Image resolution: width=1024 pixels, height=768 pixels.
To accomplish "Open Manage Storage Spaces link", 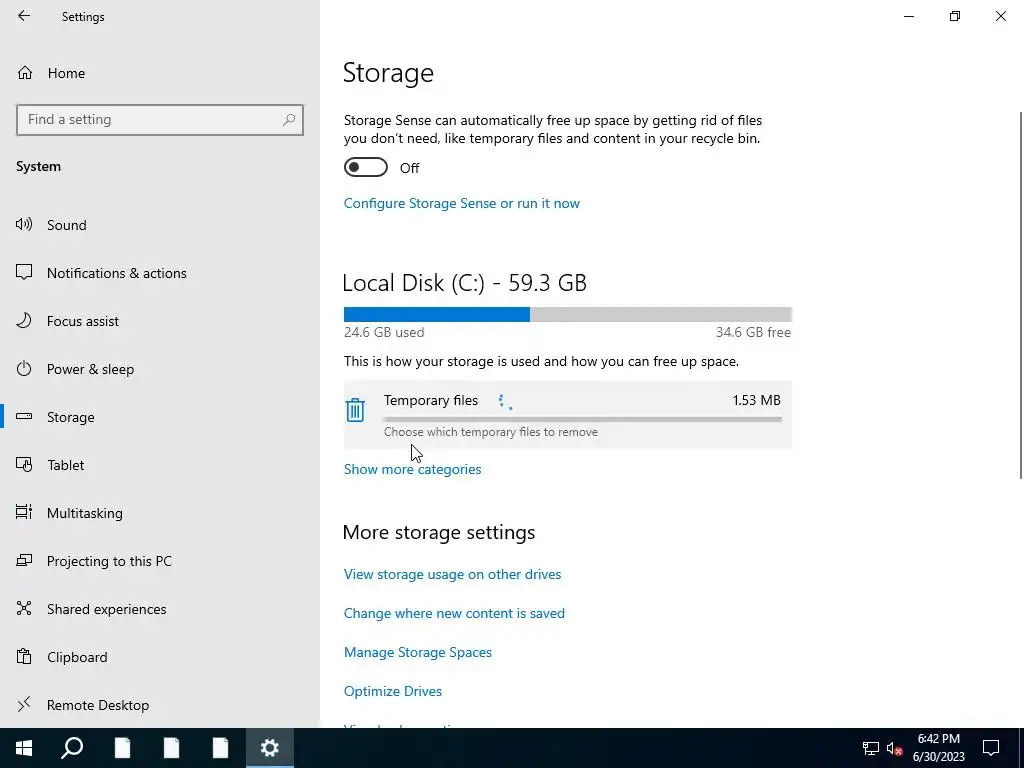I will [x=418, y=652].
